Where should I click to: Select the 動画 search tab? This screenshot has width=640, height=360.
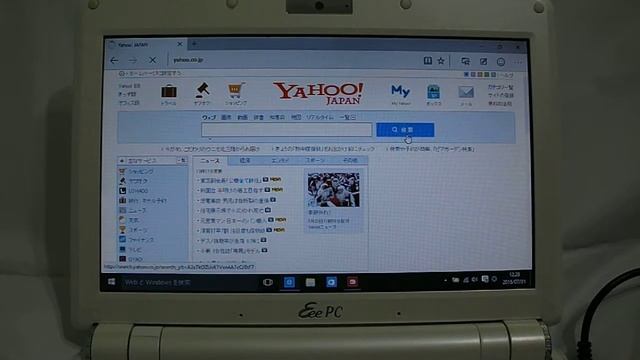(242, 117)
